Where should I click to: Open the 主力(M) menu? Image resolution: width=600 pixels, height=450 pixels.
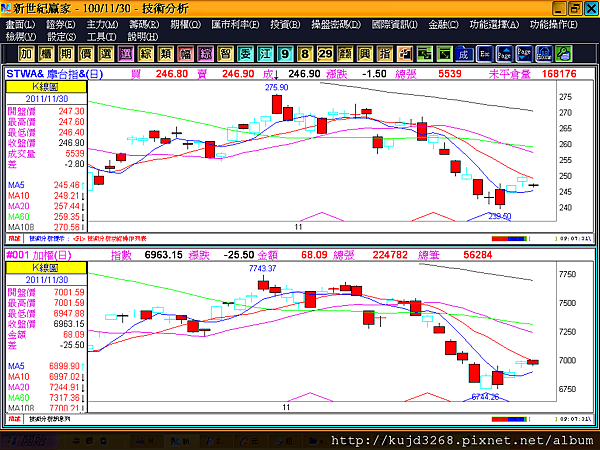coord(102,24)
